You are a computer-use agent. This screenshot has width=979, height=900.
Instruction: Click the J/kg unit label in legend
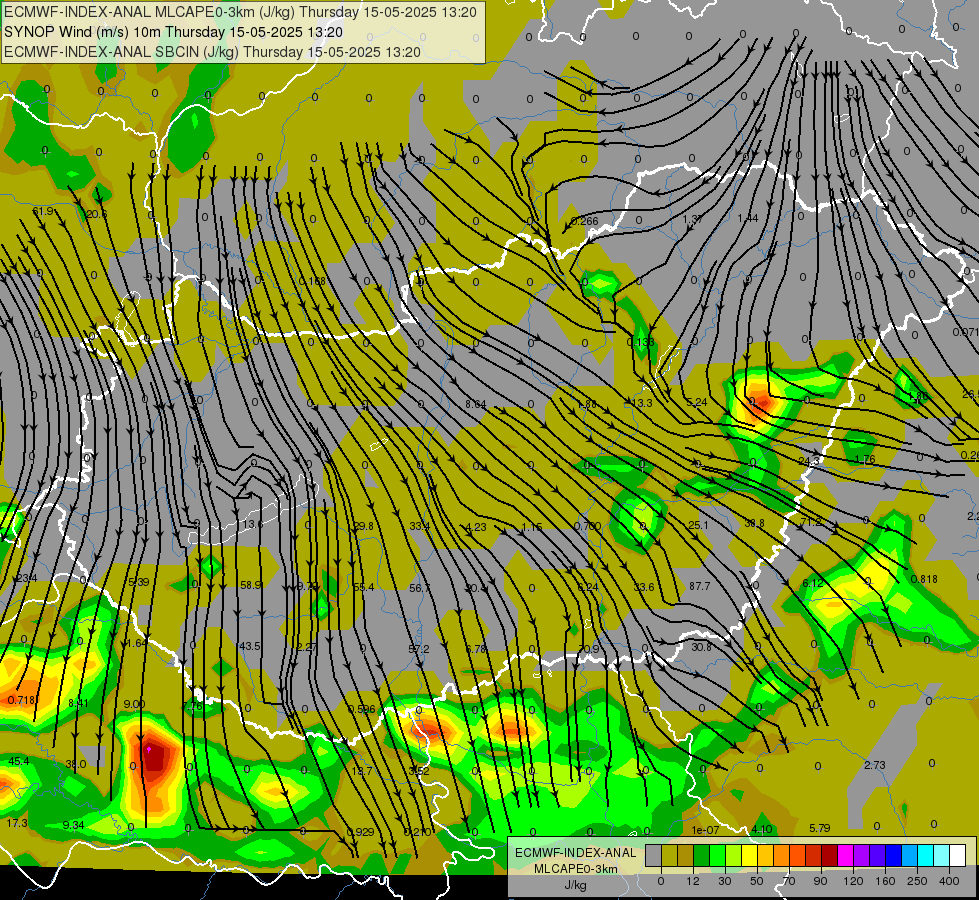click(x=575, y=885)
